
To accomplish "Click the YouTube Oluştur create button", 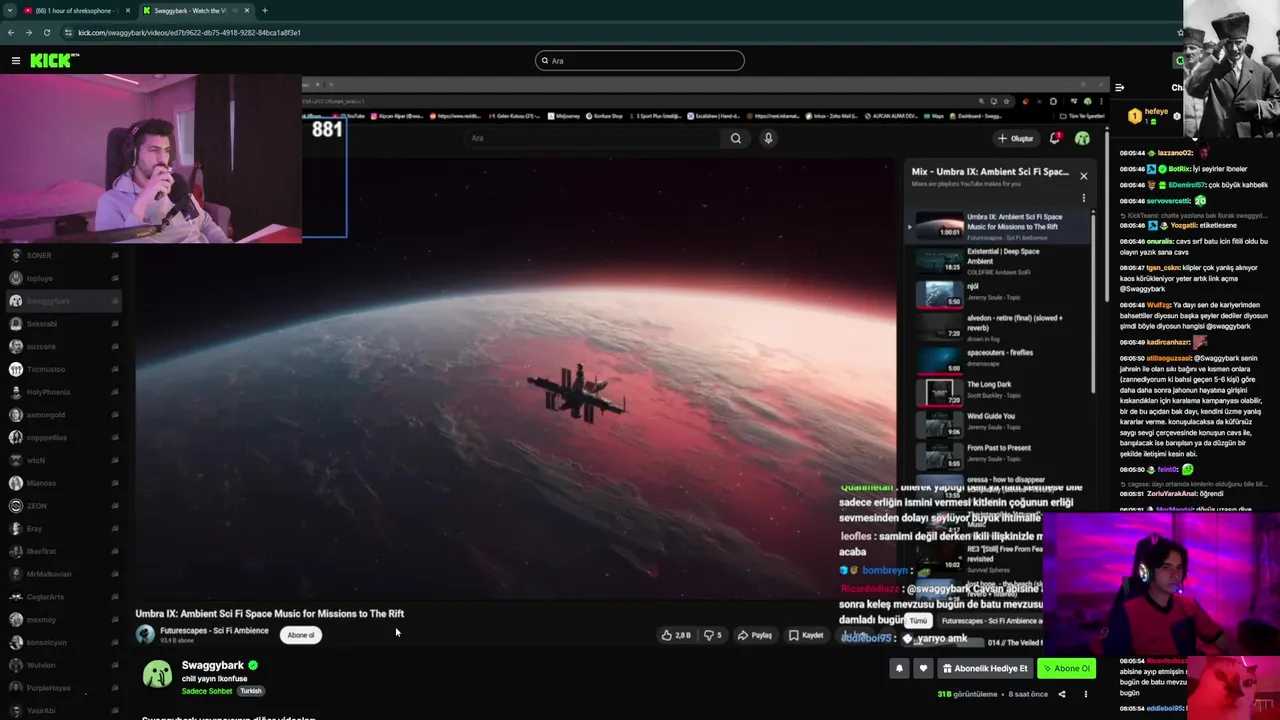I will coord(1016,138).
